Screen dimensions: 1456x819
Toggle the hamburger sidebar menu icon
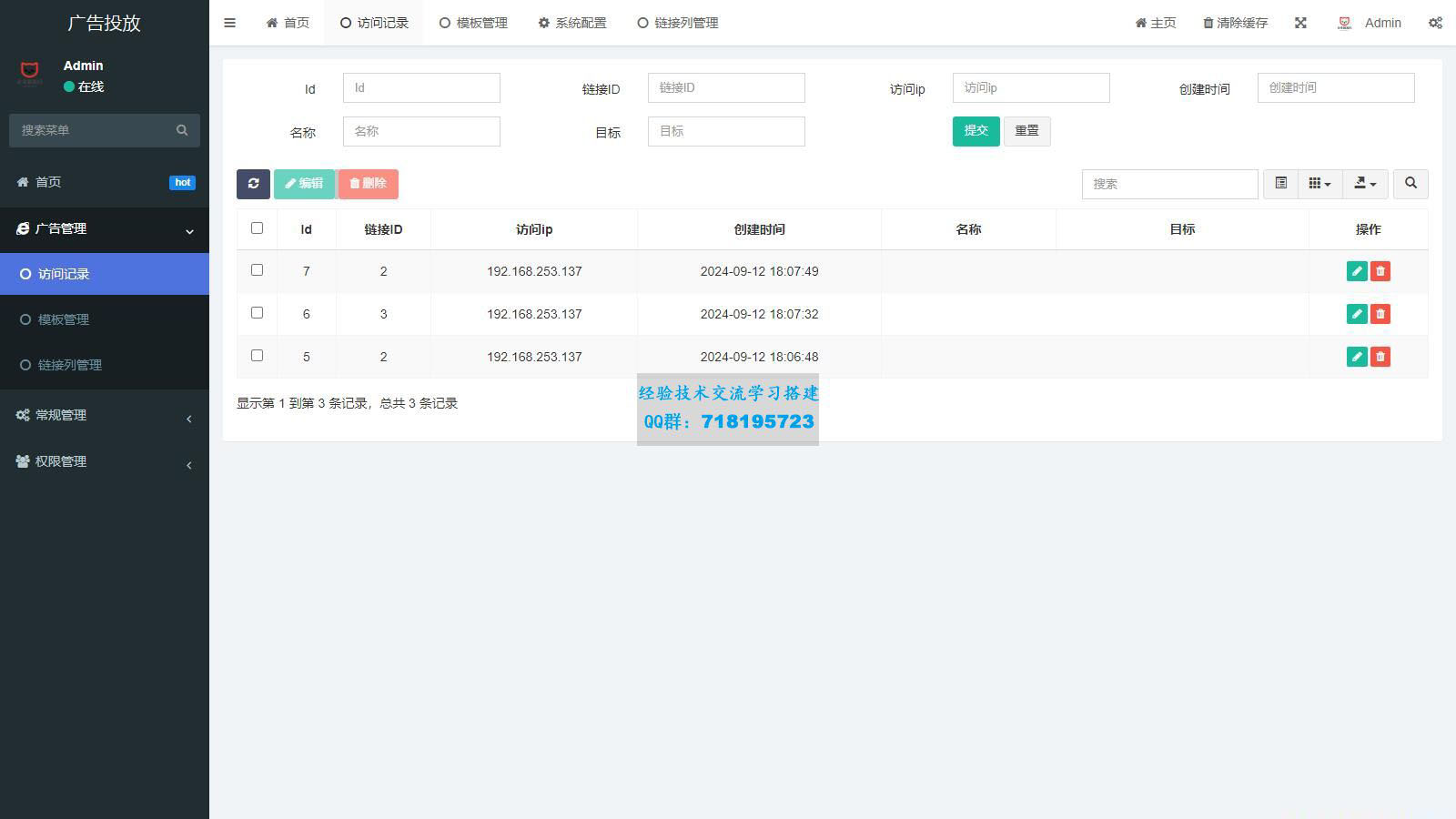tap(229, 23)
